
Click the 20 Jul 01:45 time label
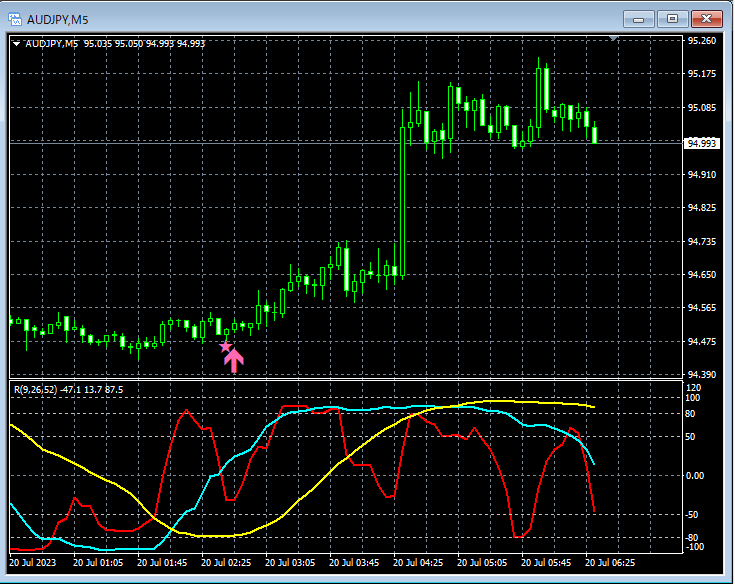pyautogui.click(x=162, y=562)
